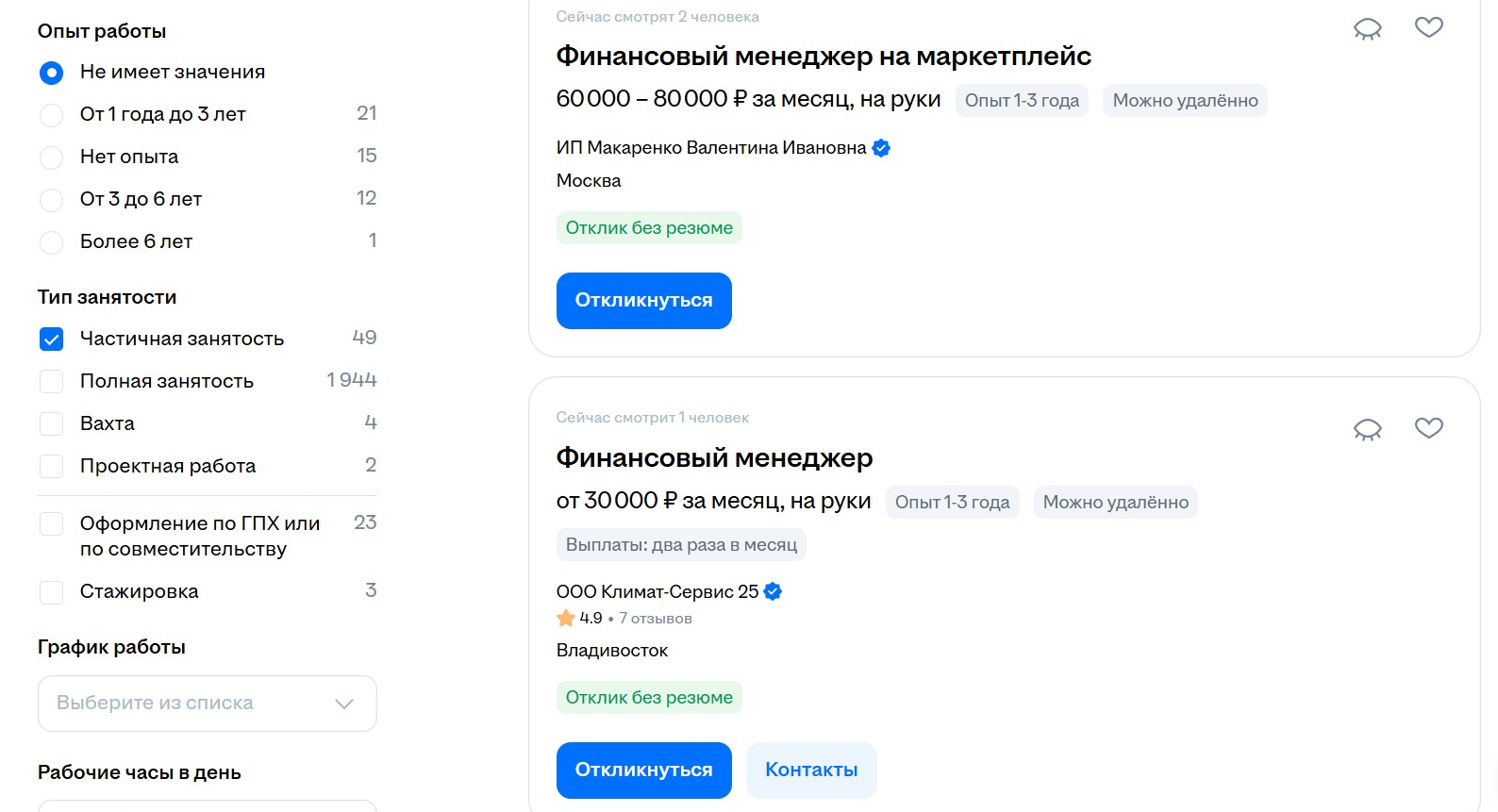Click the 'Контакты' button

click(x=811, y=771)
